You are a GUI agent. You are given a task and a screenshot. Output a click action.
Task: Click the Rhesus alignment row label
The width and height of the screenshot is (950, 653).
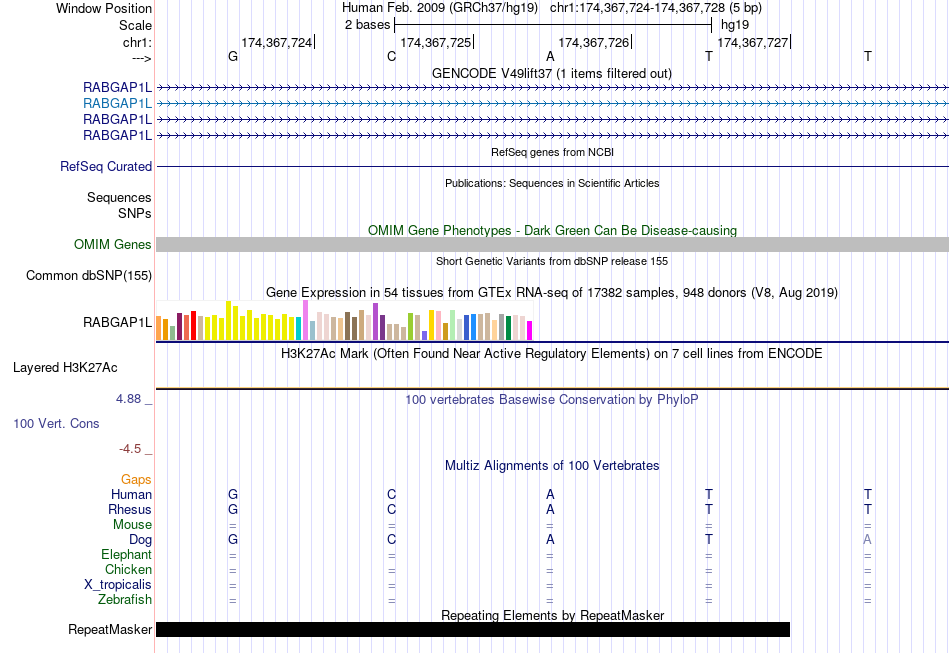(x=130, y=509)
